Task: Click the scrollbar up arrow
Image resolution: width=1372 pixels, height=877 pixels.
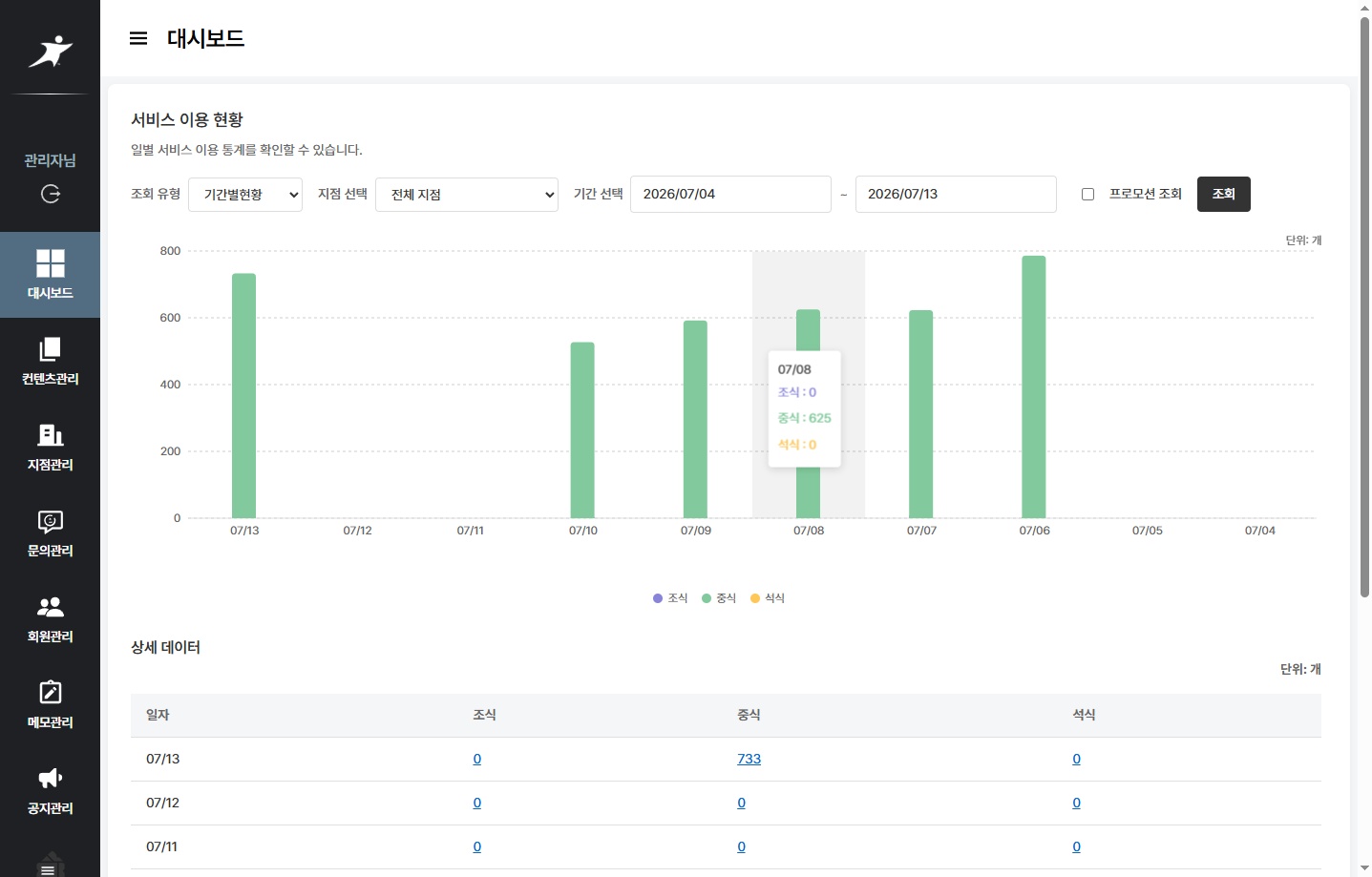Action: (x=1364, y=7)
